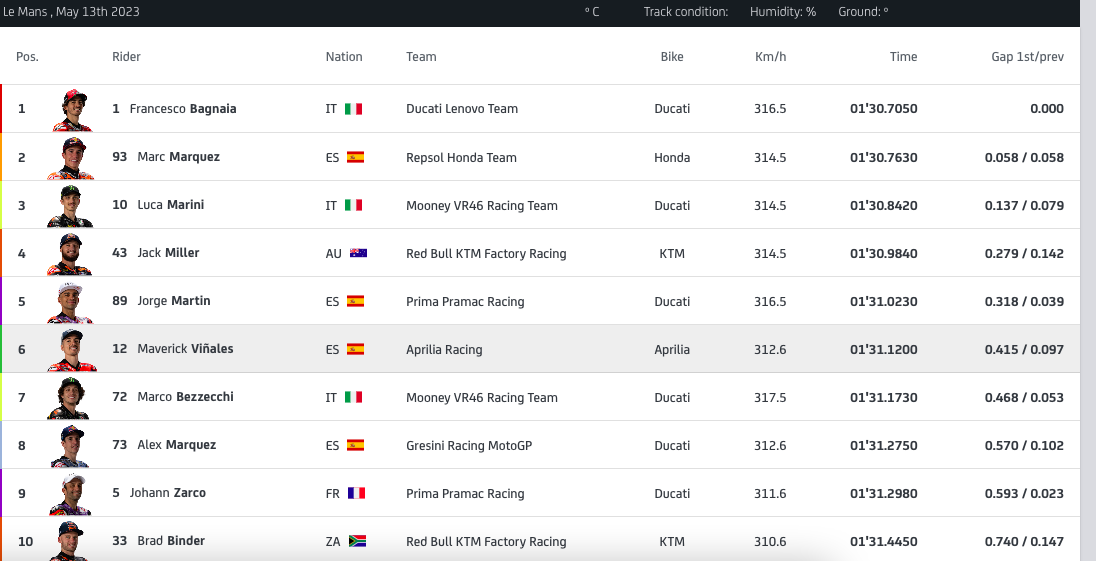The image size is (1096, 561).
Task: Select the Ducati Lenovo Team entry
Action: click(x=462, y=109)
